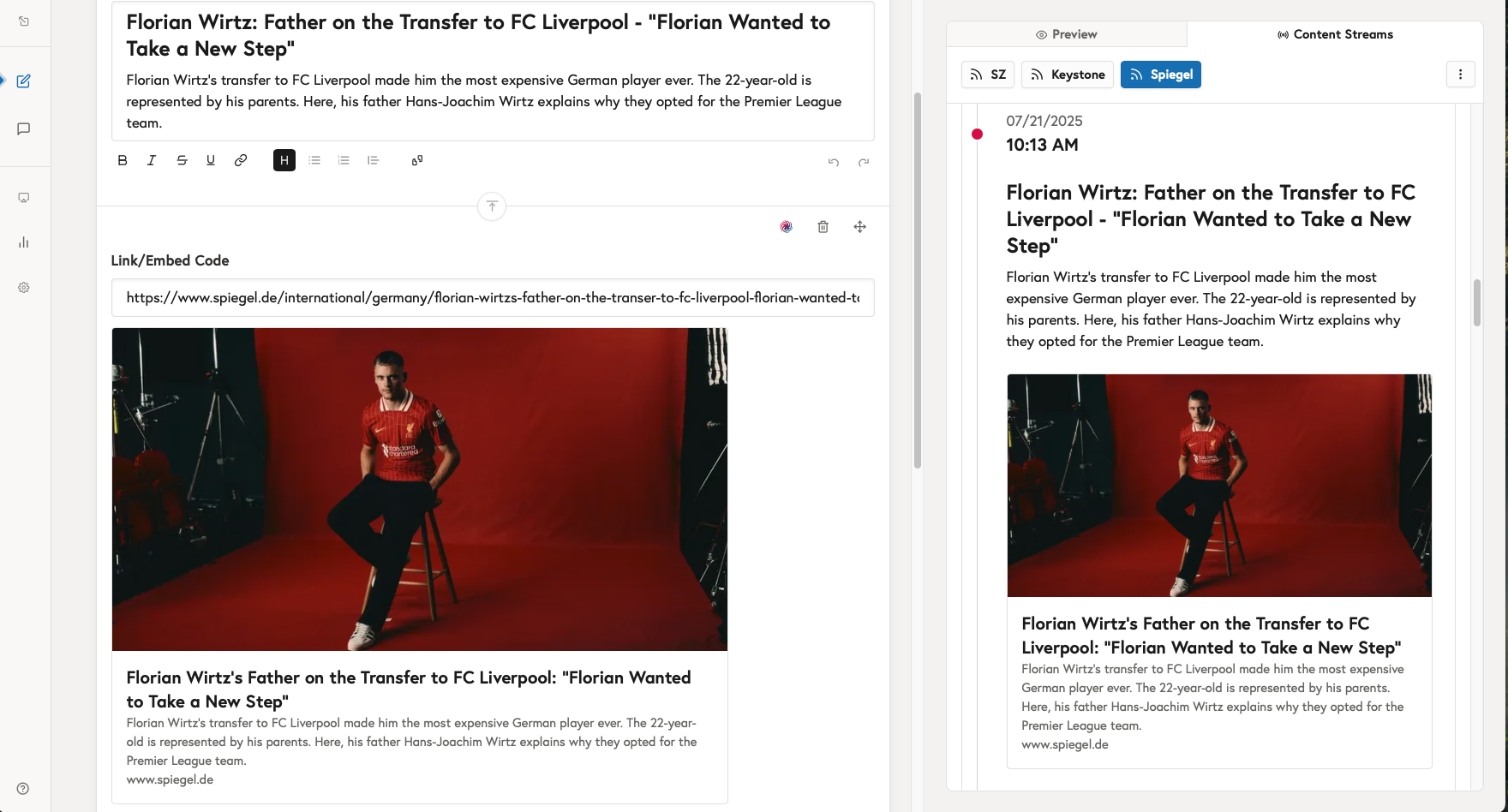Open the three-dot more options menu

coord(1461,75)
